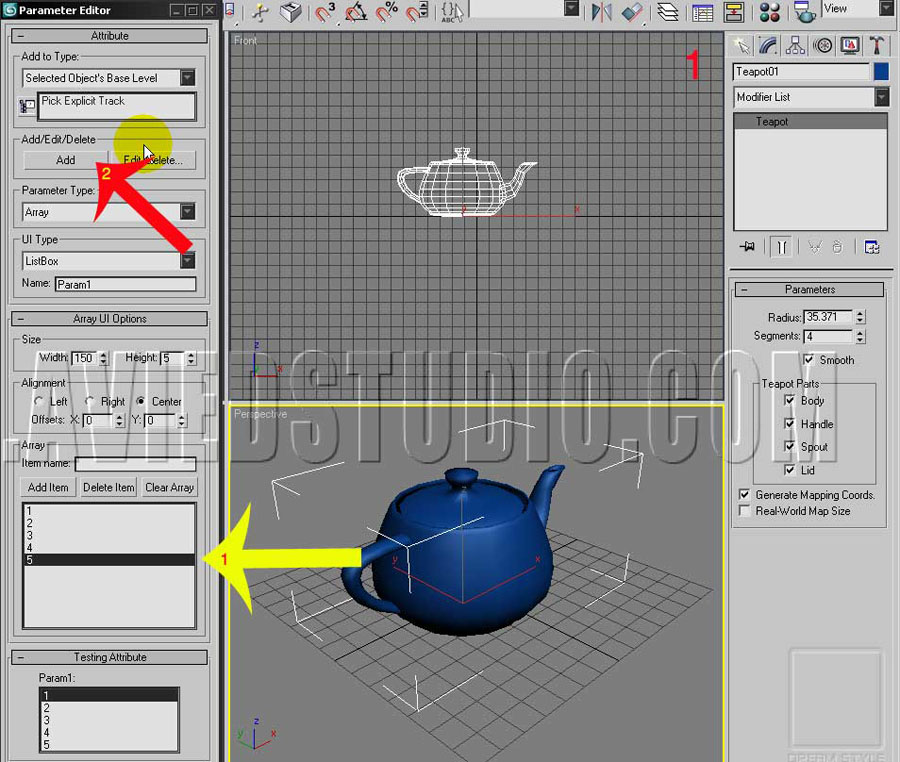
Task: Adjust the Width spinner arrows
Action: click(x=103, y=358)
